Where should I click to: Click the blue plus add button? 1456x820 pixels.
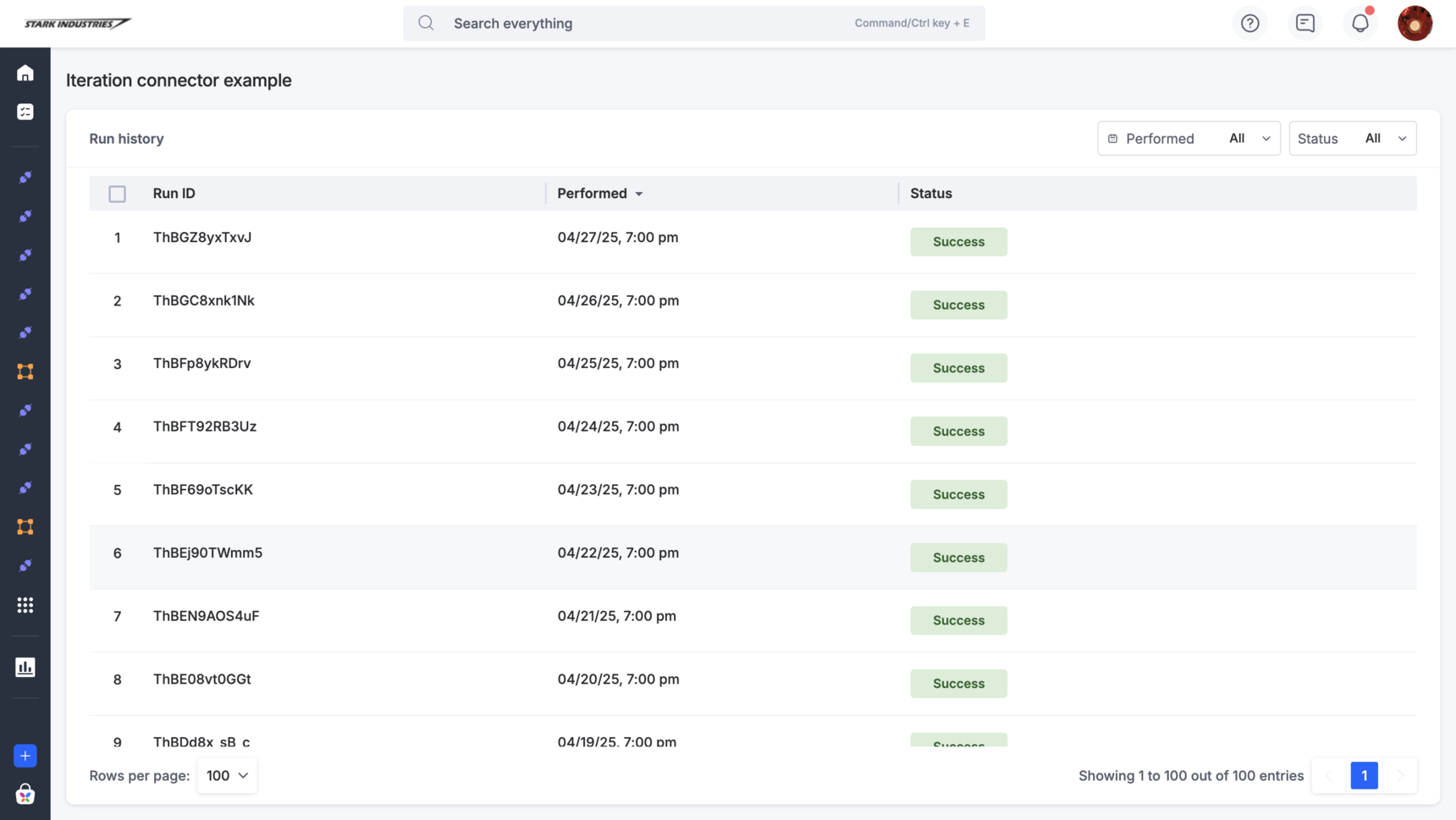pyautogui.click(x=25, y=756)
